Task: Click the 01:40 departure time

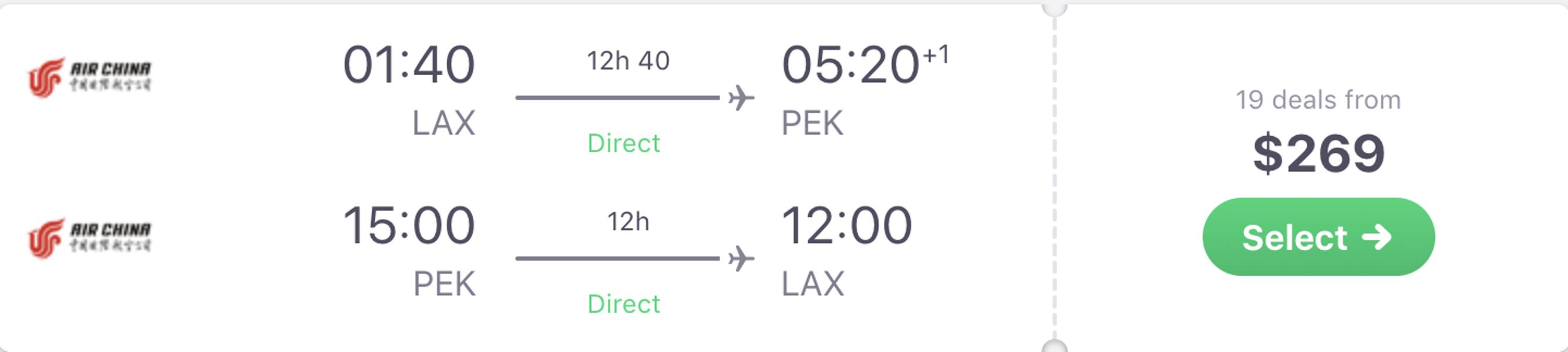Action: tap(408, 65)
